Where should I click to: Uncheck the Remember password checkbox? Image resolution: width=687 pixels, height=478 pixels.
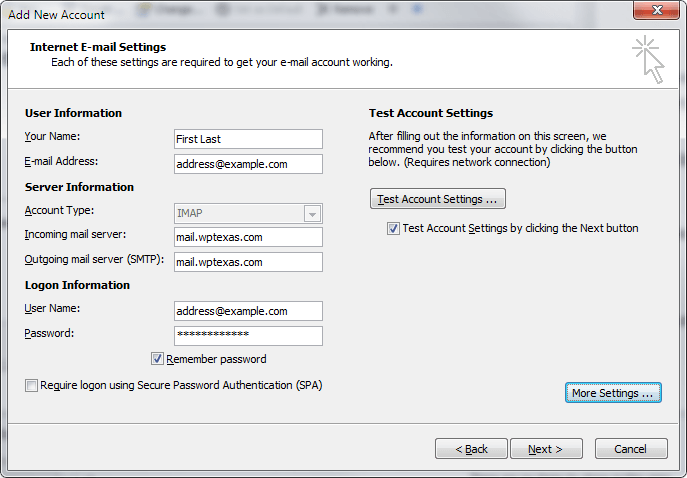(x=157, y=359)
